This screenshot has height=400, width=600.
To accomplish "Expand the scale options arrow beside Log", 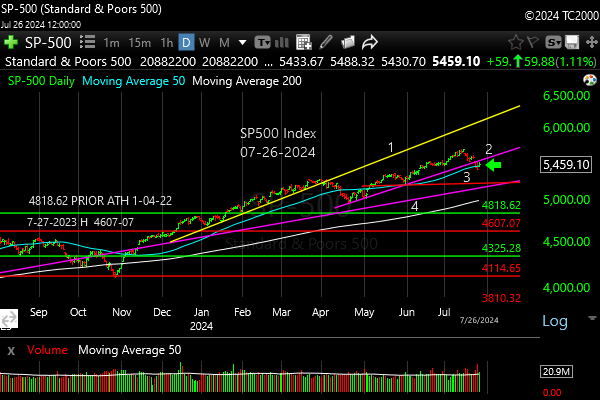I will click(x=592, y=318).
